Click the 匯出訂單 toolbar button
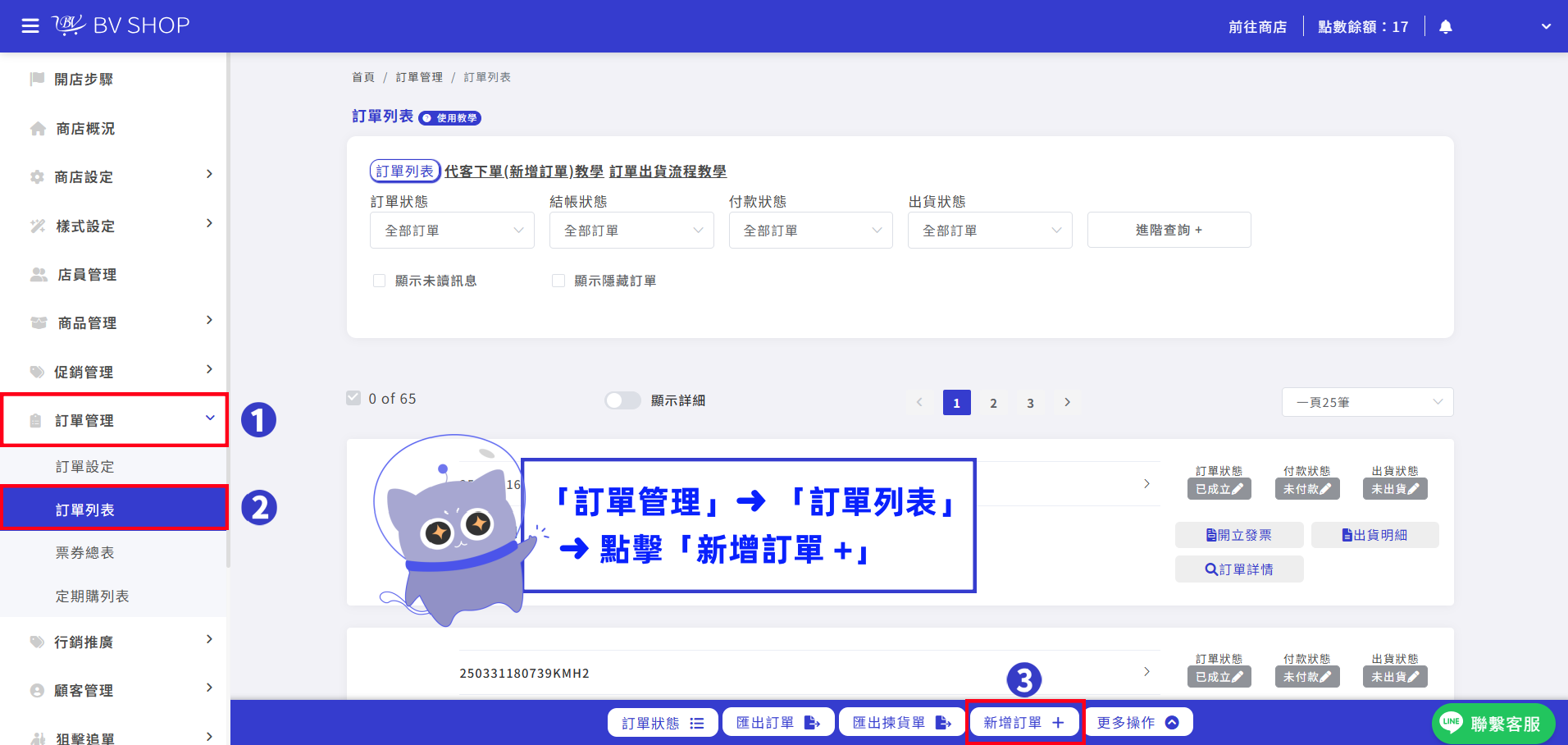Image resolution: width=1568 pixels, height=745 pixels. pyautogui.click(x=778, y=723)
